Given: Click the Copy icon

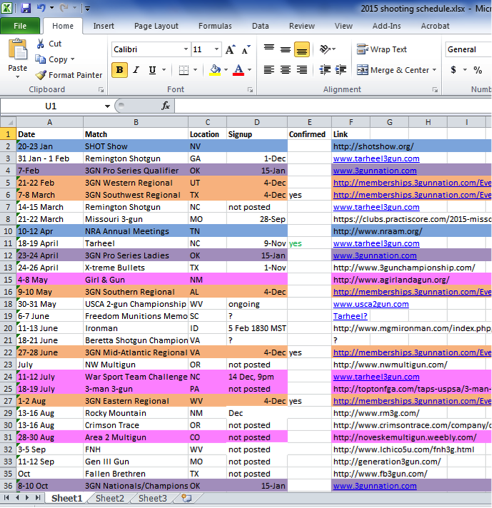Looking at the screenshot, I should pyautogui.click(x=41, y=59).
